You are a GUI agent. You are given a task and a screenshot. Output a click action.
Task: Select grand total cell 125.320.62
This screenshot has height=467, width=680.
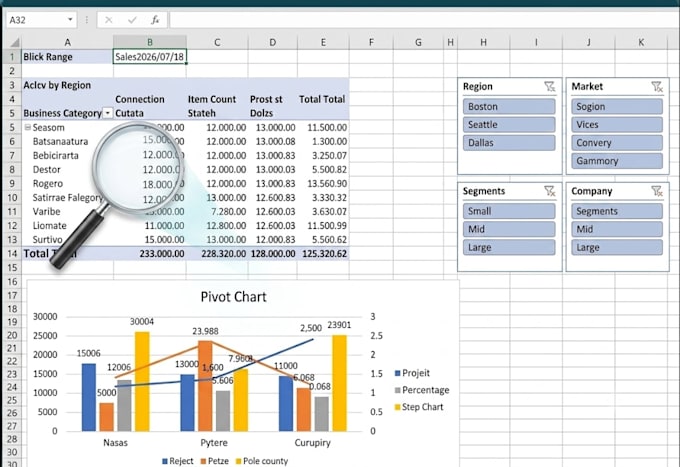click(324, 254)
